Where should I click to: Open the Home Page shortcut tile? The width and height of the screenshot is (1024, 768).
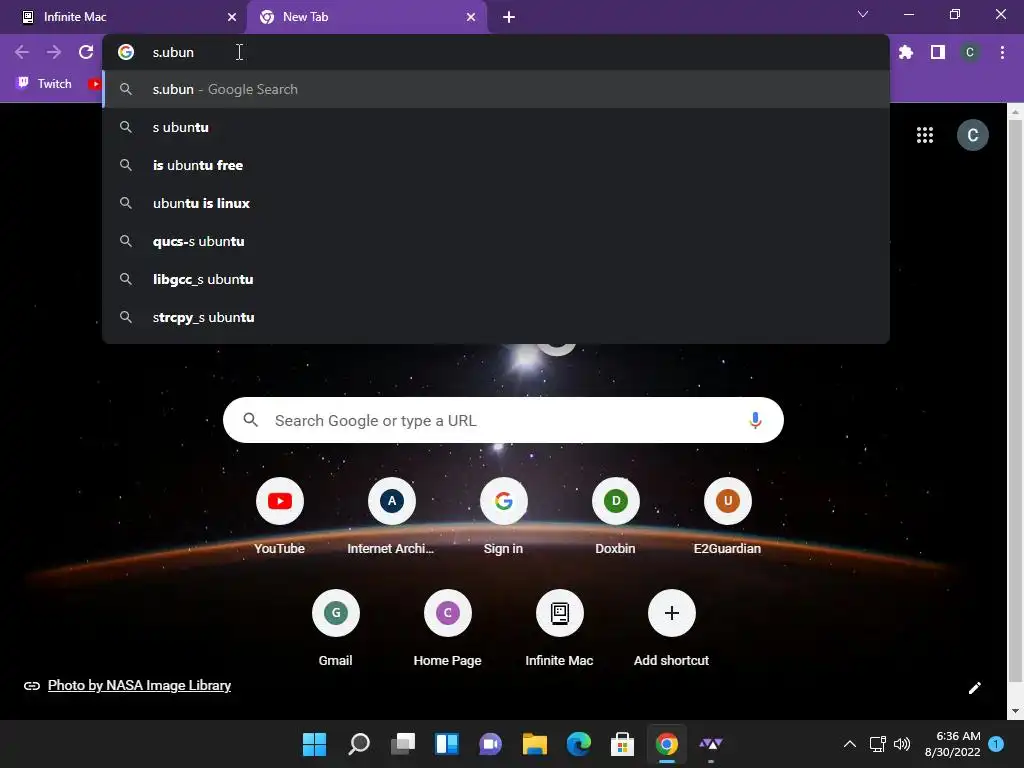[447, 628]
